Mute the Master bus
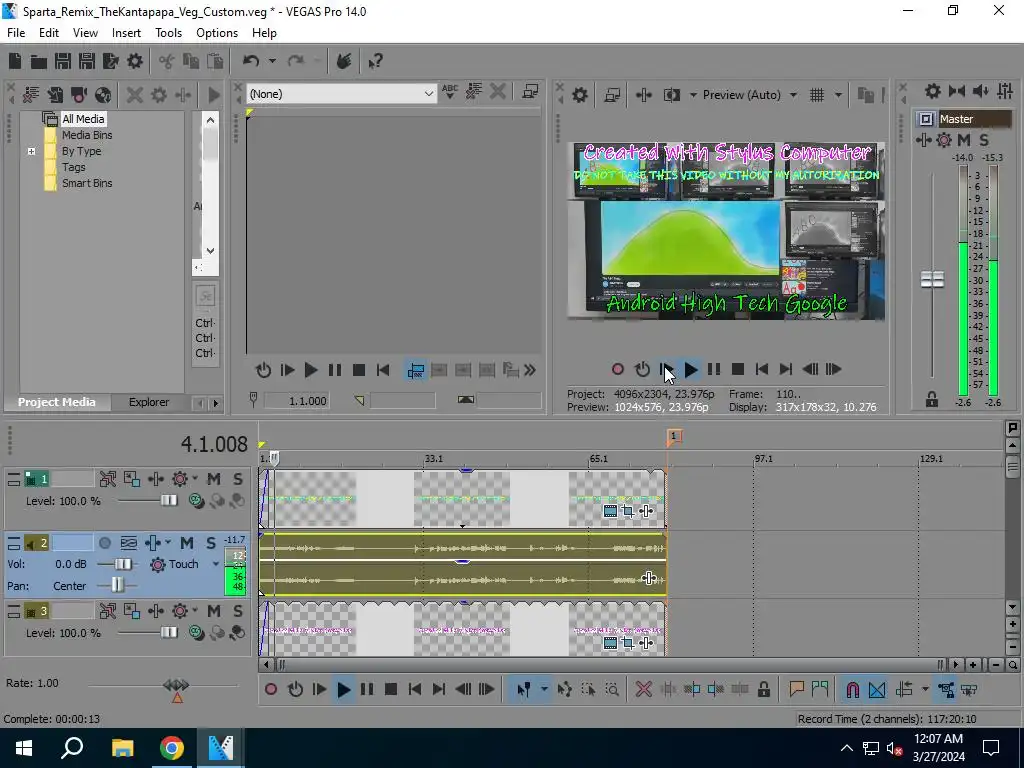Viewport: 1024px width, 768px height. tap(964, 140)
